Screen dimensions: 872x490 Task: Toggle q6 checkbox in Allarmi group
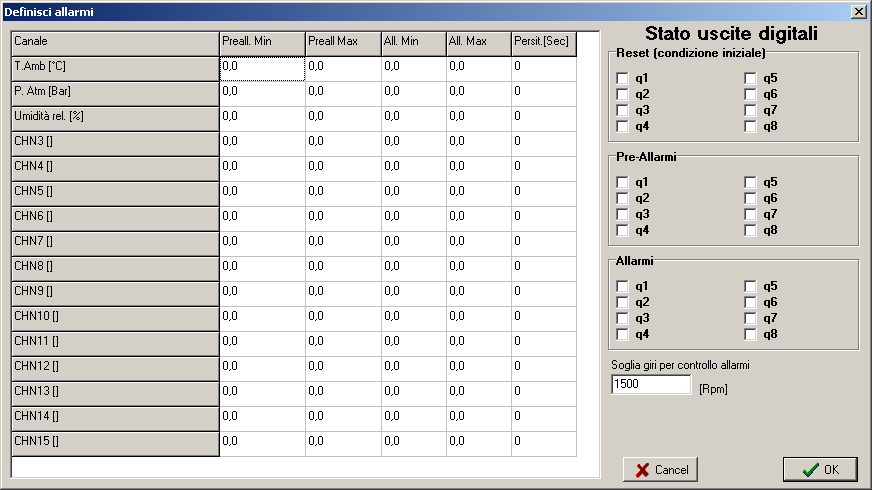click(751, 302)
